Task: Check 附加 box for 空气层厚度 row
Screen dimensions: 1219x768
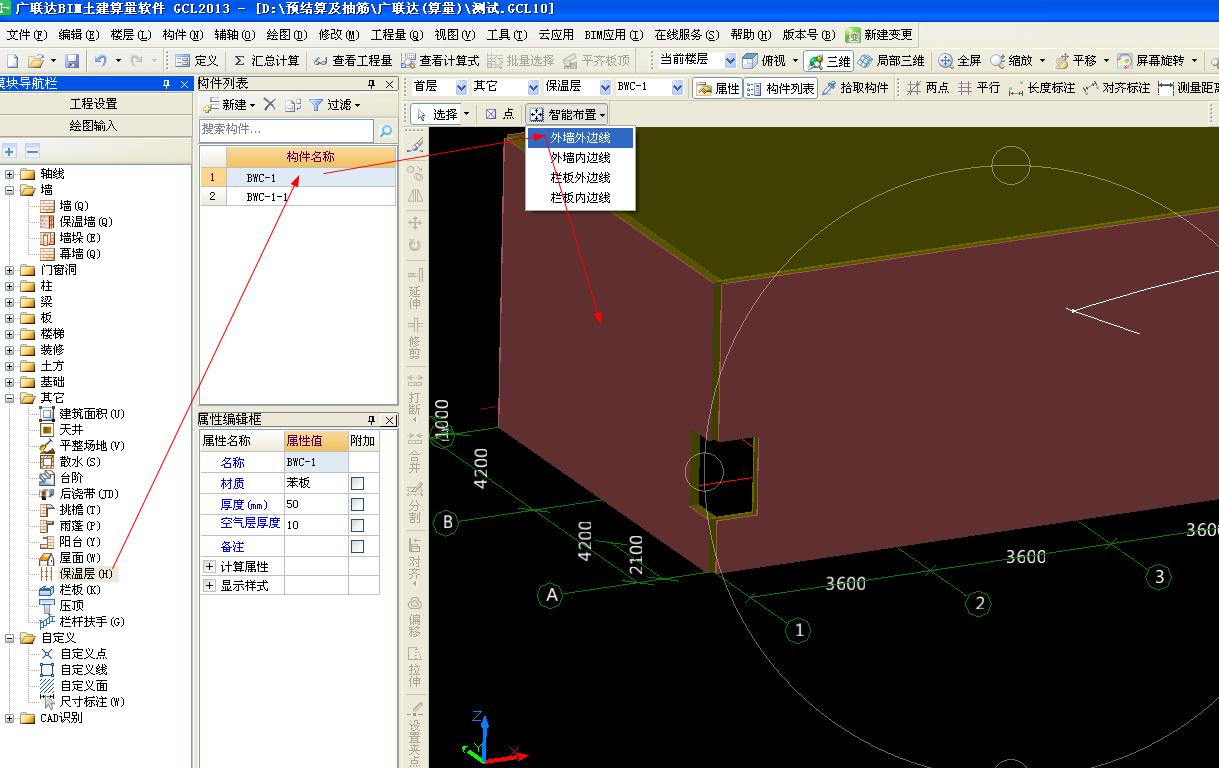Action: click(357, 525)
